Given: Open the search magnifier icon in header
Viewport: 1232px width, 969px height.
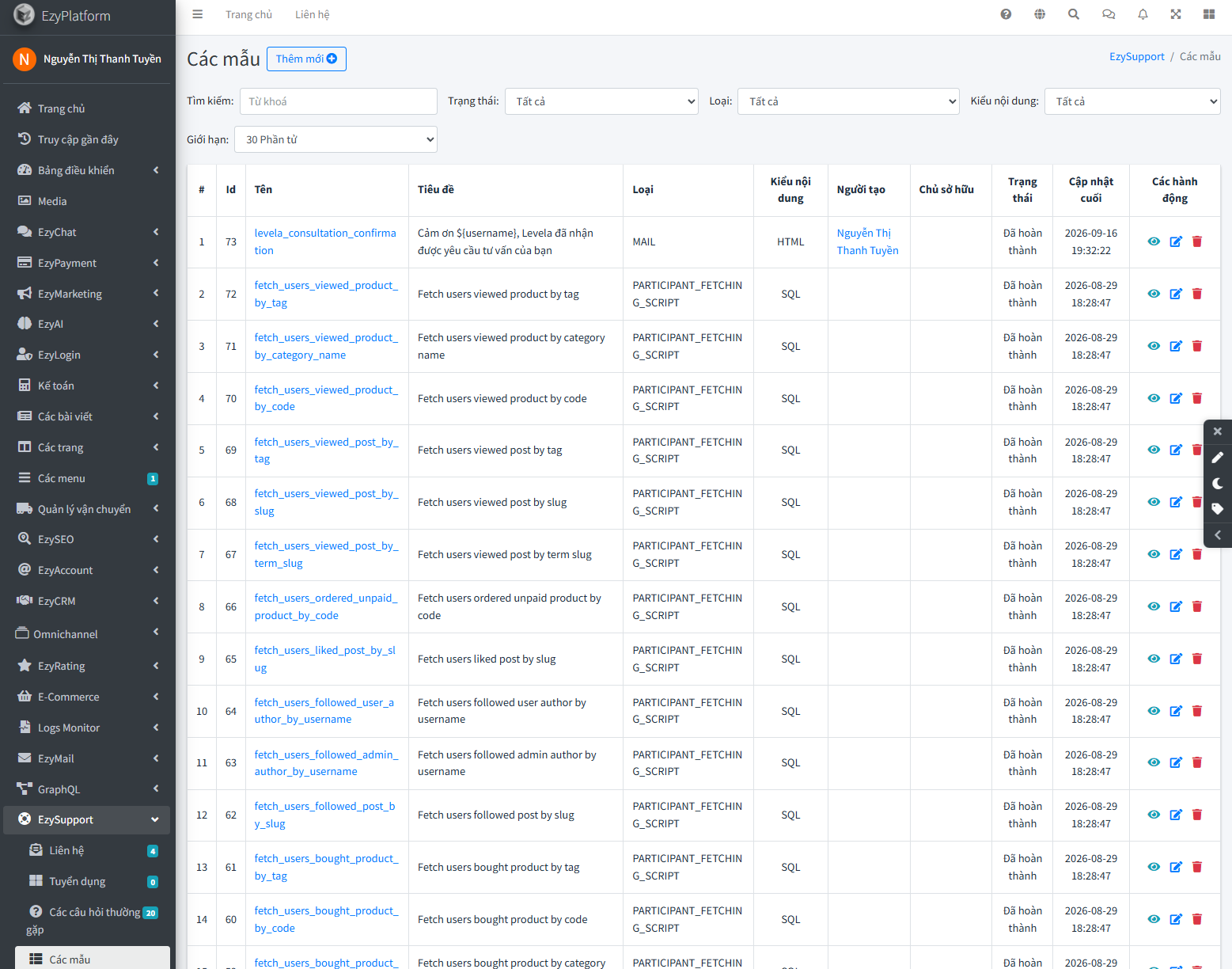Looking at the screenshot, I should pyautogui.click(x=1074, y=14).
